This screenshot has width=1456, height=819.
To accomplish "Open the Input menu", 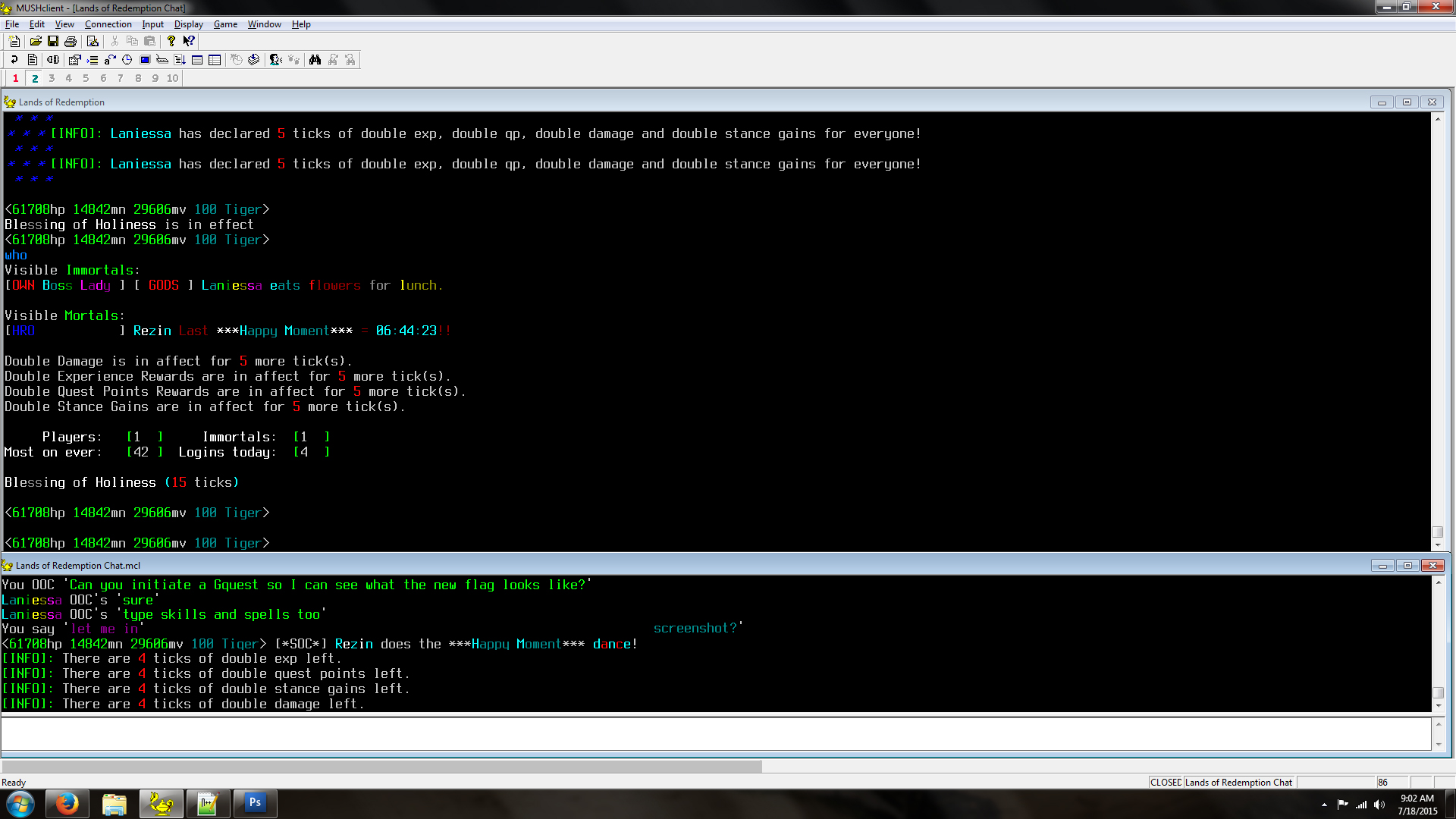I will coord(152,24).
